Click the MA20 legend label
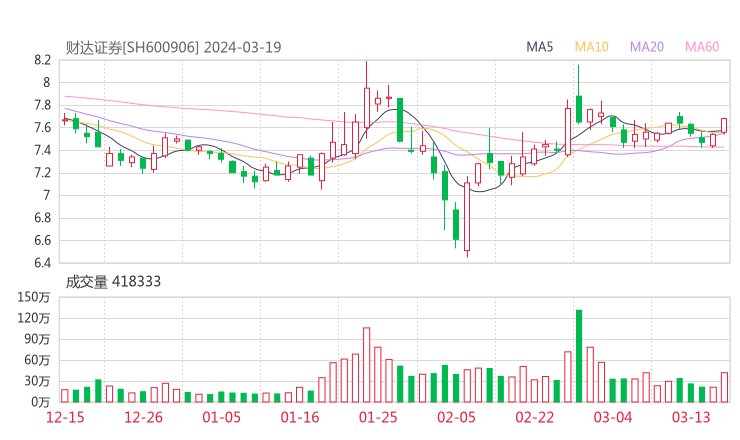This screenshot has height=440, width=740. coord(647,47)
